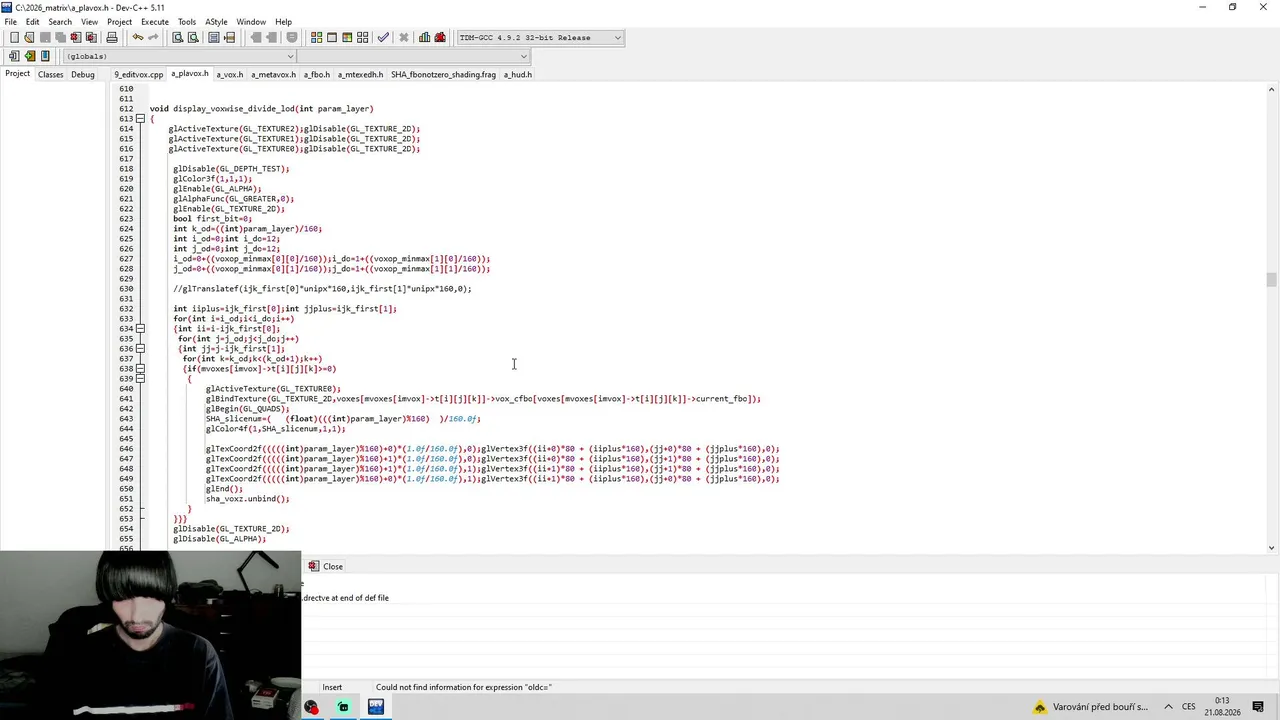This screenshot has width=1280, height=720.
Task: Open Find dialog from toolbar
Action: pyautogui.click(x=177, y=38)
